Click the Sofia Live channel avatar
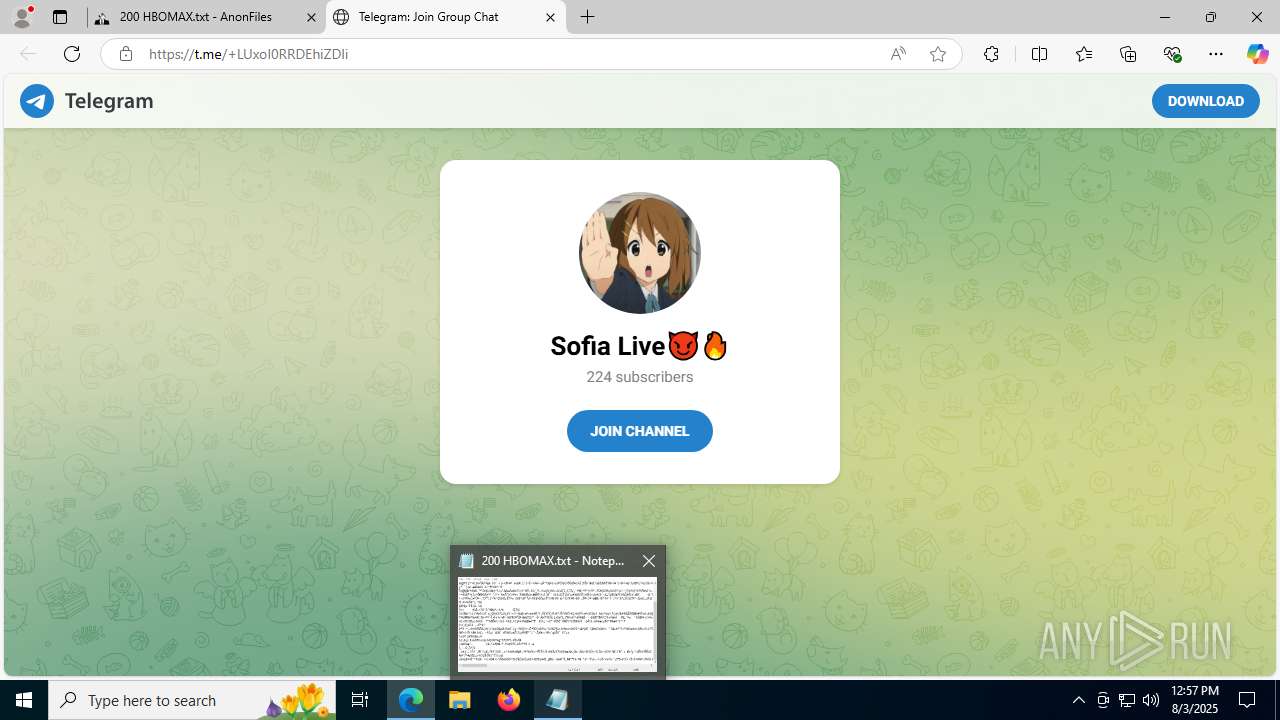1280x720 pixels. click(x=640, y=253)
